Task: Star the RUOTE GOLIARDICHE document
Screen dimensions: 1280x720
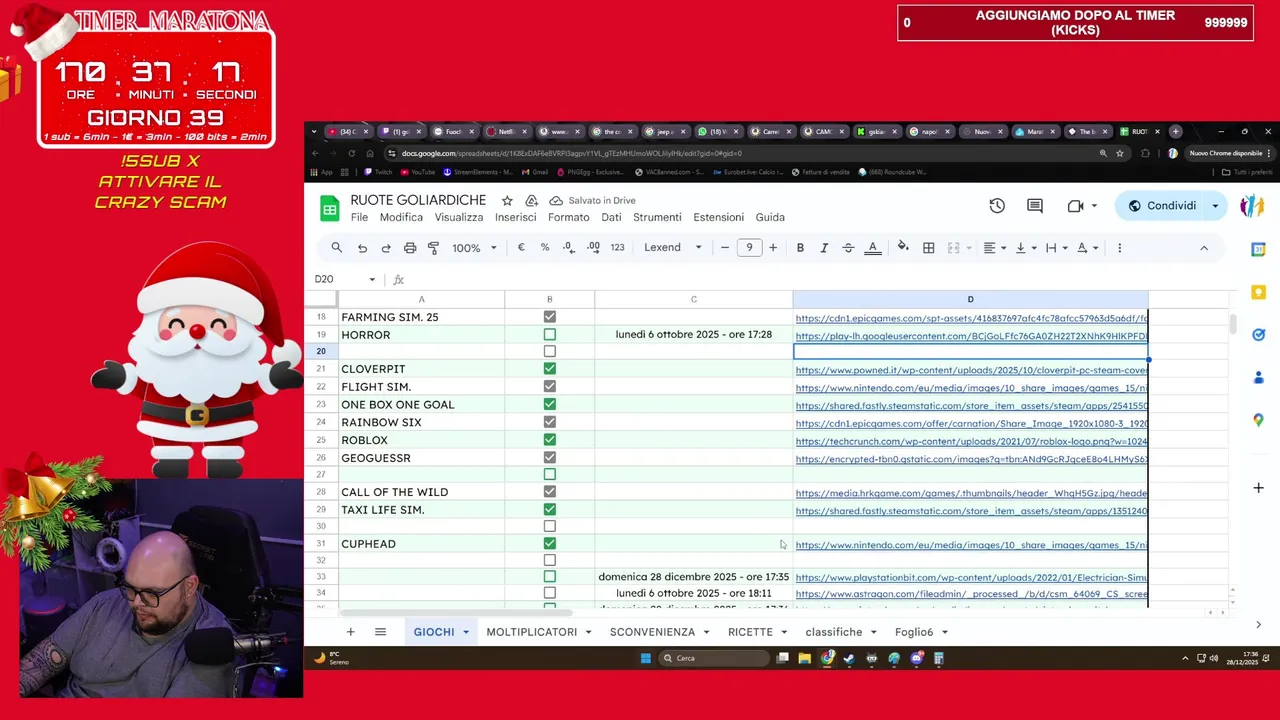Action: [507, 201]
